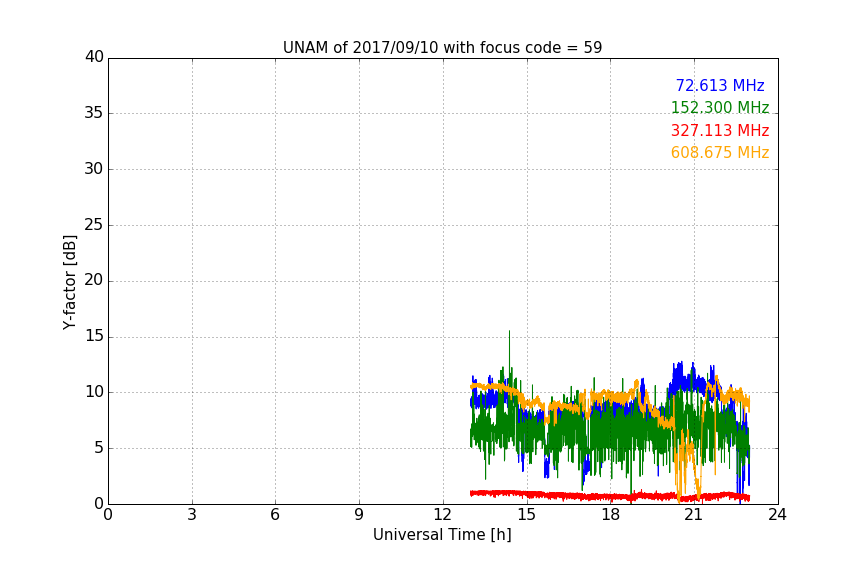The image size is (864, 576).
Task: Click the y-axis tick label '20'
Action: coord(94,281)
